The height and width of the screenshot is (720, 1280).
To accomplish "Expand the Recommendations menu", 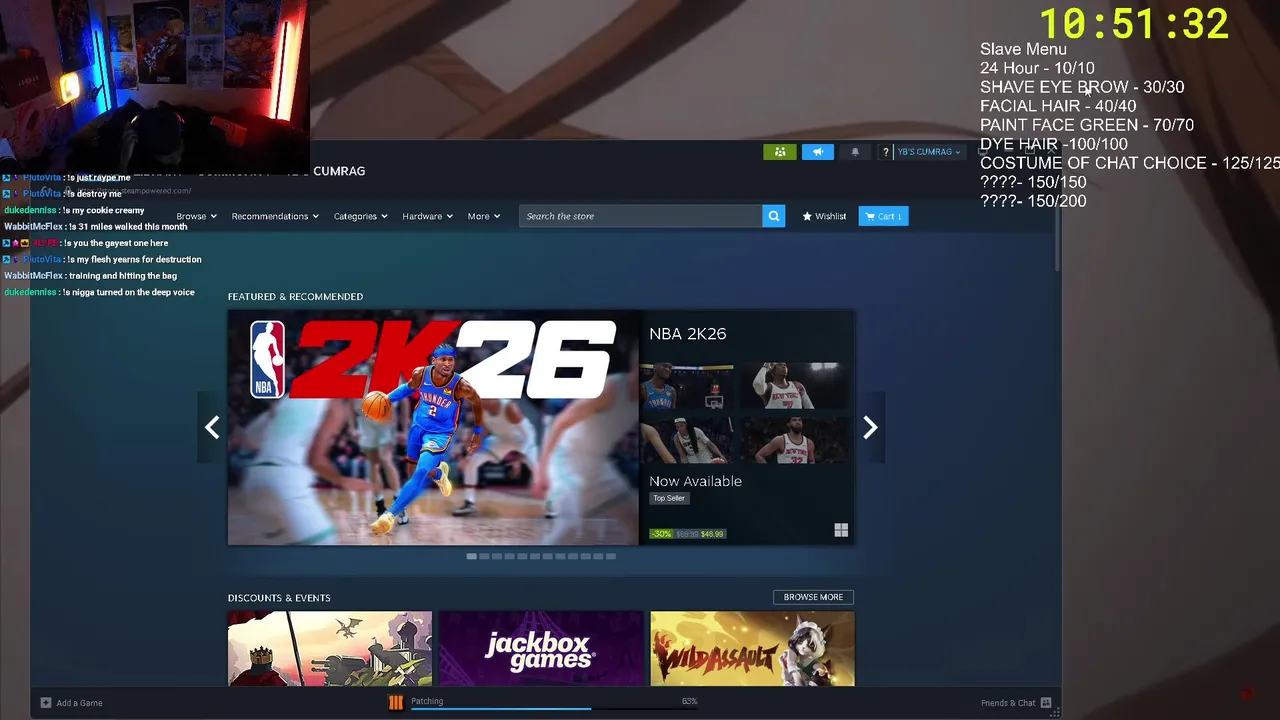I will tap(275, 216).
